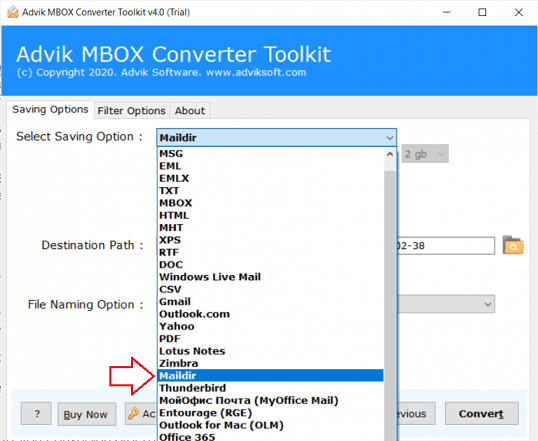Choose EML from the saving list
This screenshot has height=441, width=538.
[x=270, y=166]
